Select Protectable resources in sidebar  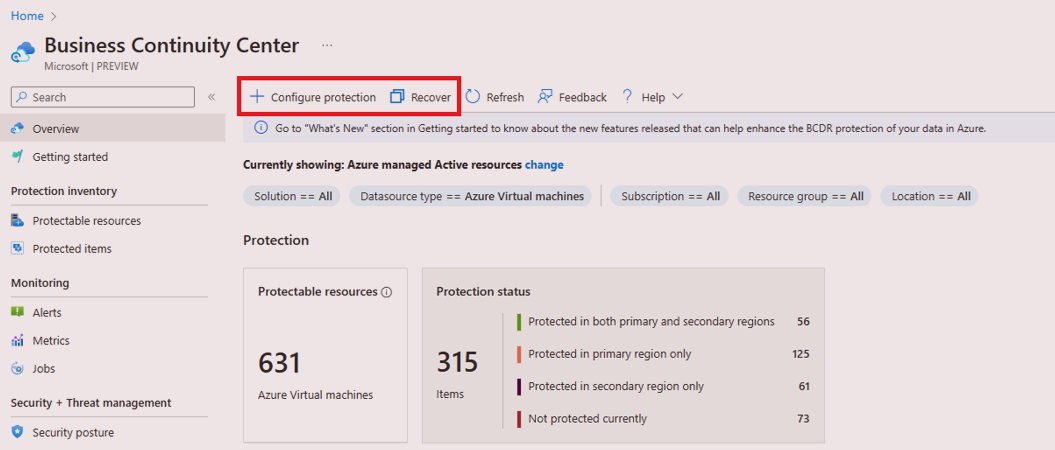(x=86, y=221)
